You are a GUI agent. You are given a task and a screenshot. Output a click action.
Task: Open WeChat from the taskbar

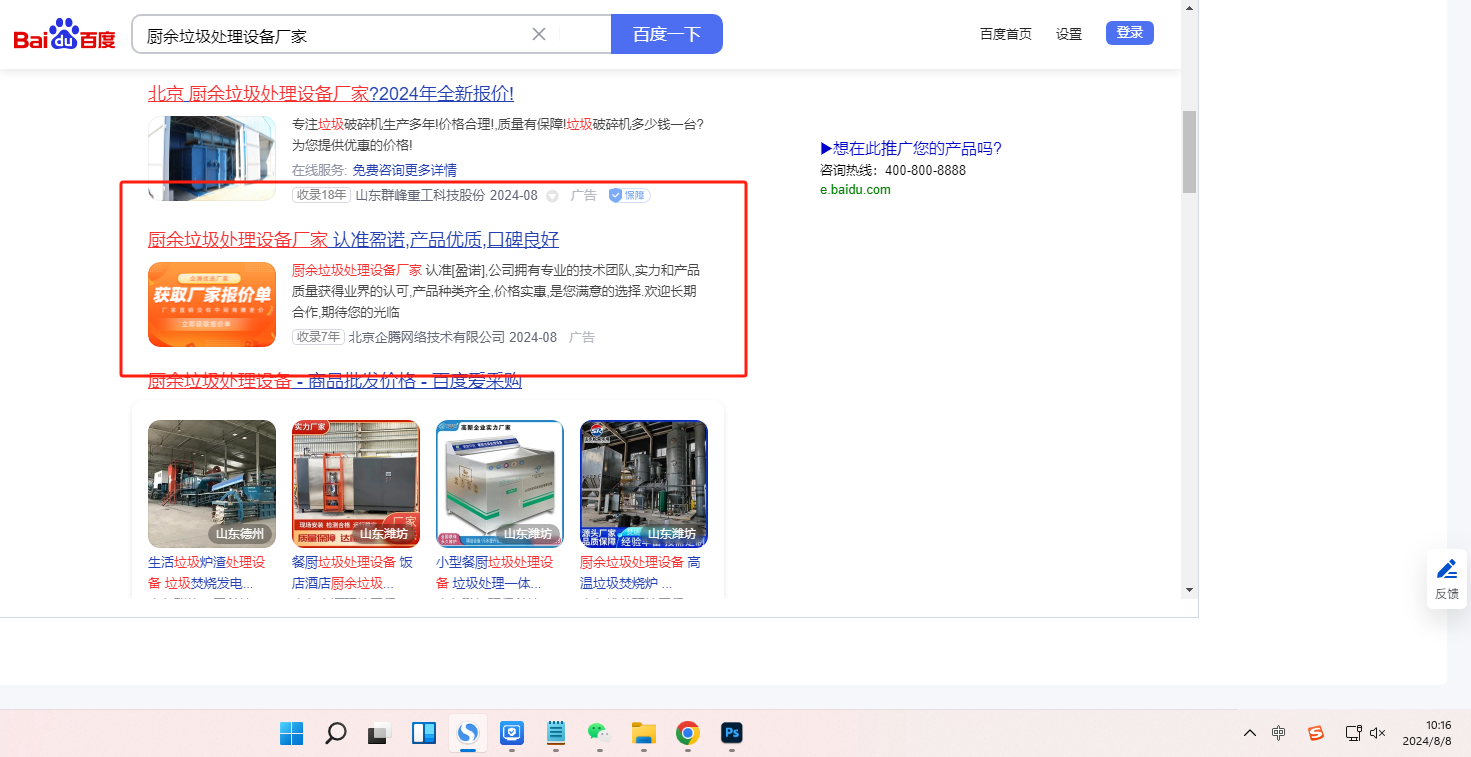(598, 733)
